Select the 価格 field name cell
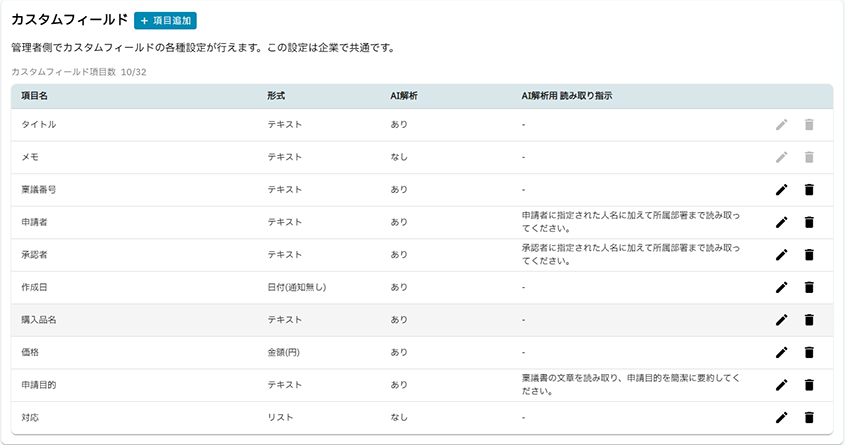Image resolution: width=845 pixels, height=445 pixels. (30, 352)
